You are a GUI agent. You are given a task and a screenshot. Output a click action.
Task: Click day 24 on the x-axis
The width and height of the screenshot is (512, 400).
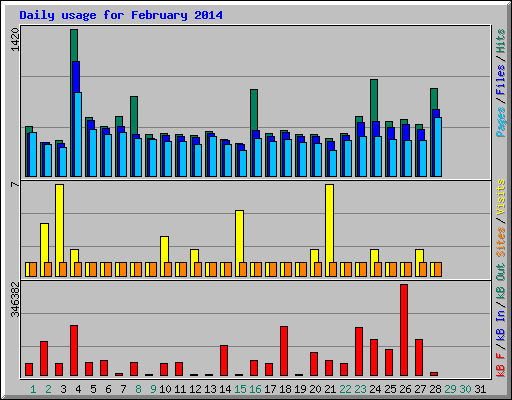(x=375, y=389)
